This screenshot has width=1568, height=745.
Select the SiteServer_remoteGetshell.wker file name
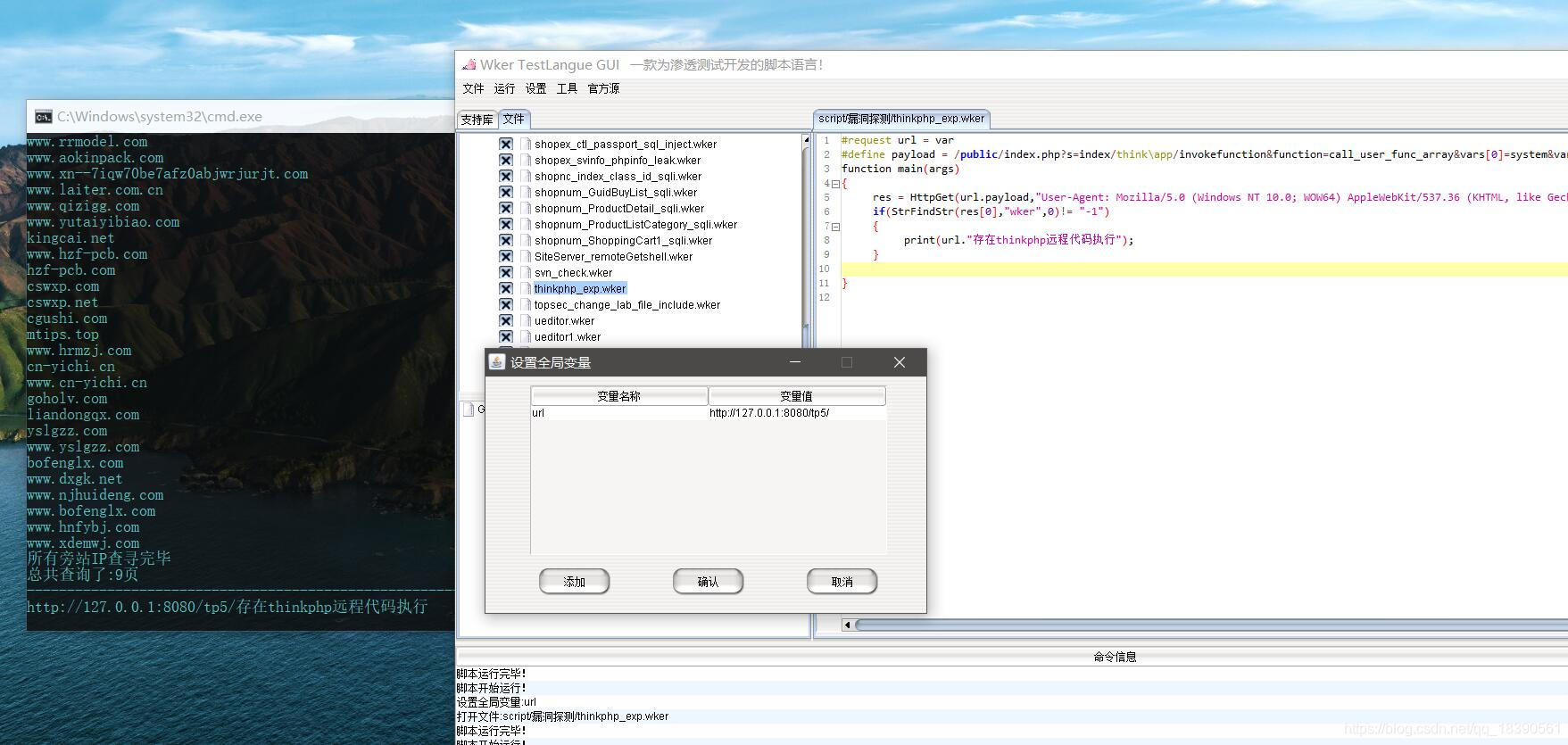(x=613, y=256)
